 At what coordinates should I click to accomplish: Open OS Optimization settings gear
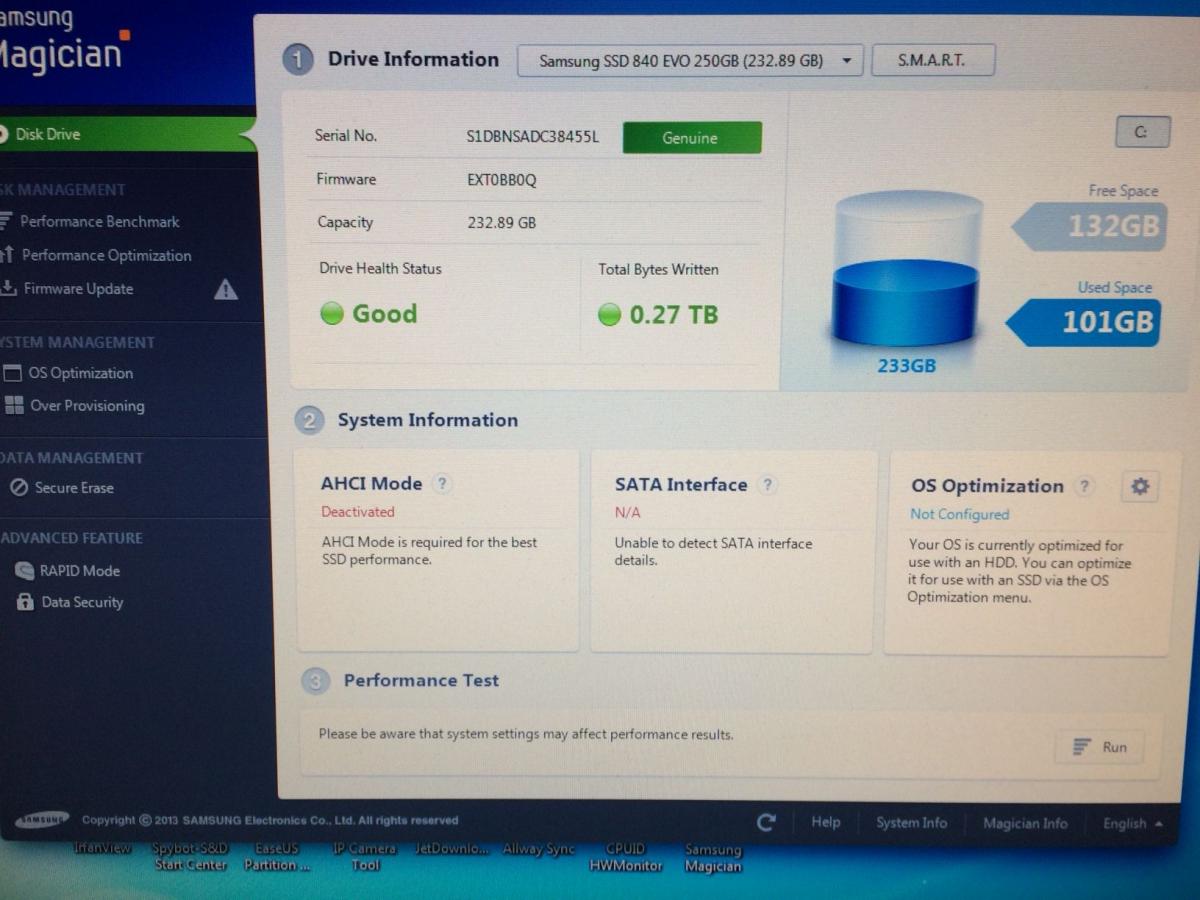tap(1140, 487)
